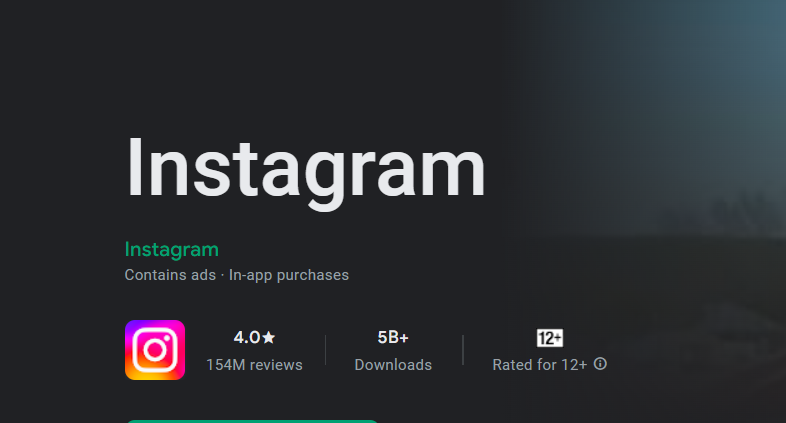Click the large Instagram title heading
The height and width of the screenshot is (423, 786).
click(305, 168)
